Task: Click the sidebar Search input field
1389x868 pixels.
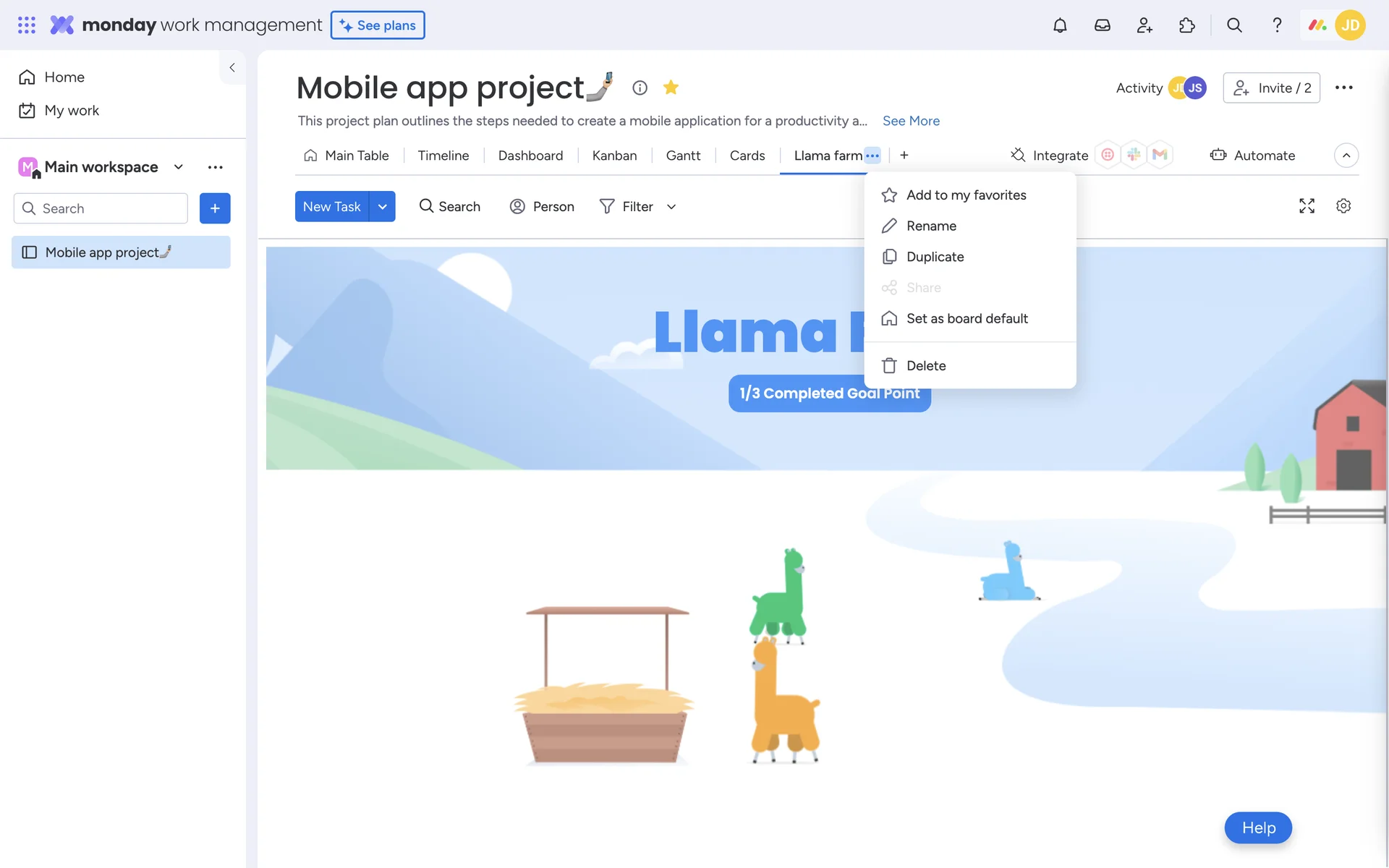Action: (x=109, y=208)
